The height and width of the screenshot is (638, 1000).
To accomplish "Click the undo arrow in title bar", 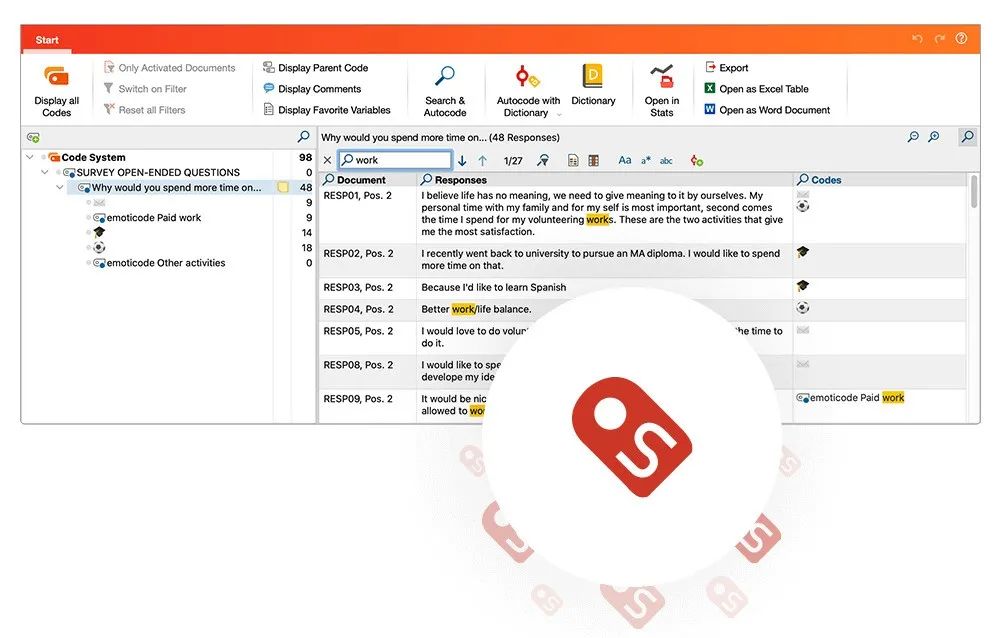I will [918, 38].
